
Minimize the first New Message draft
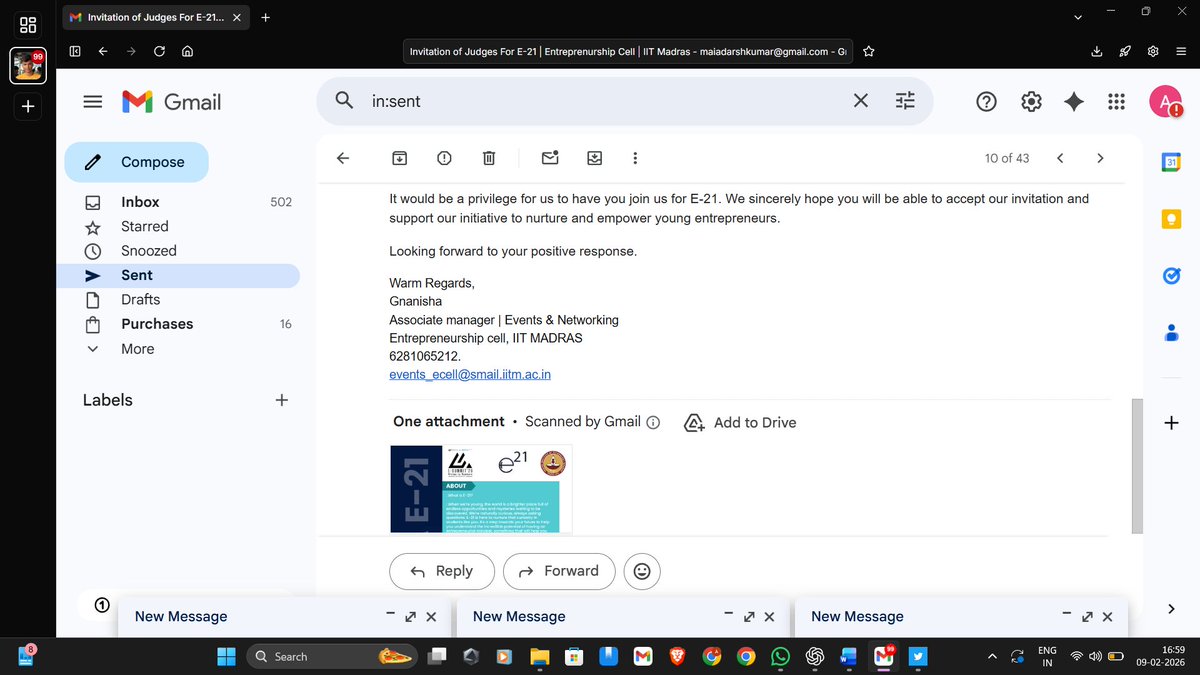click(391, 616)
